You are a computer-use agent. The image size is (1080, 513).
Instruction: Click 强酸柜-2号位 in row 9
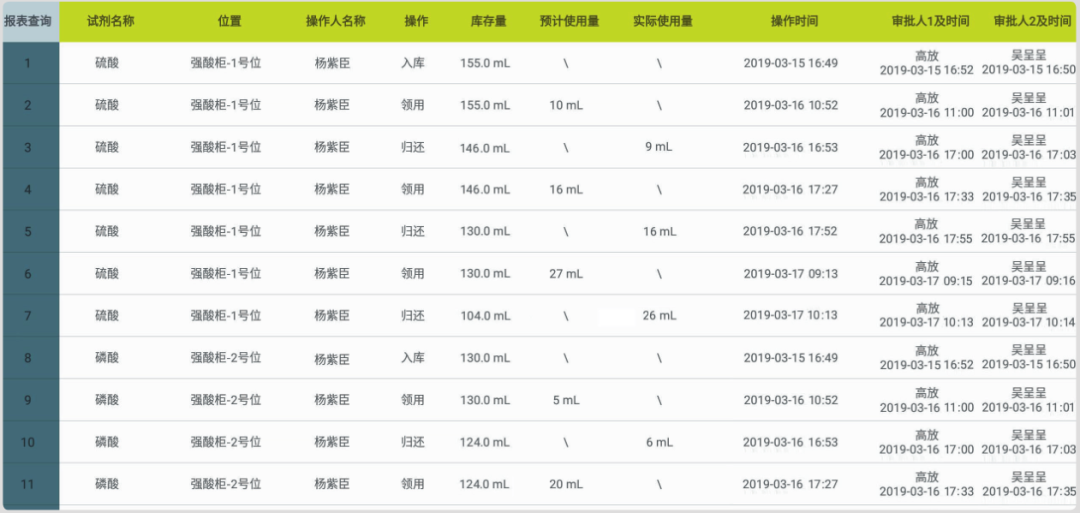pyautogui.click(x=226, y=400)
